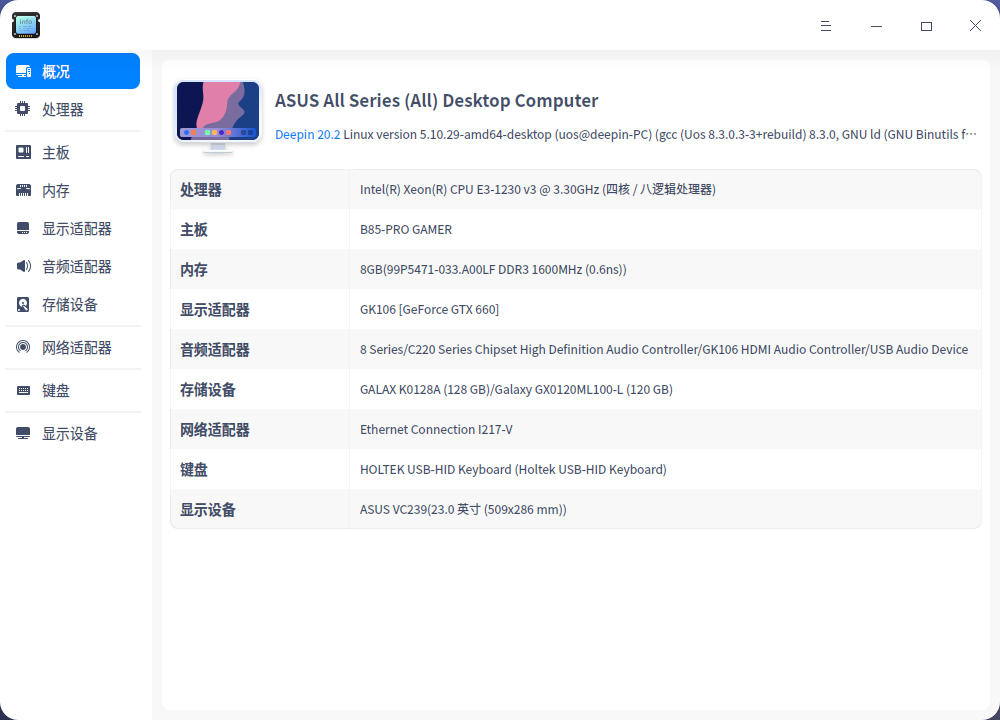Click 主板 label in overview table
This screenshot has height=720, width=1000.
[x=194, y=230]
